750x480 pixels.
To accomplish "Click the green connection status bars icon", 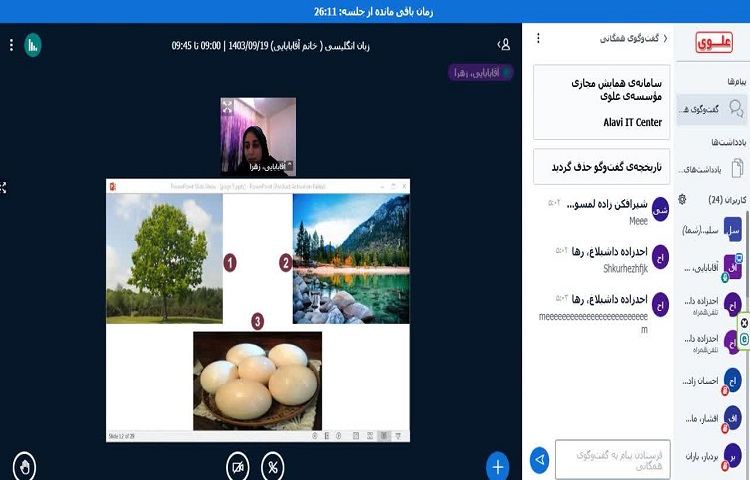I will click(x=33, y=45).
